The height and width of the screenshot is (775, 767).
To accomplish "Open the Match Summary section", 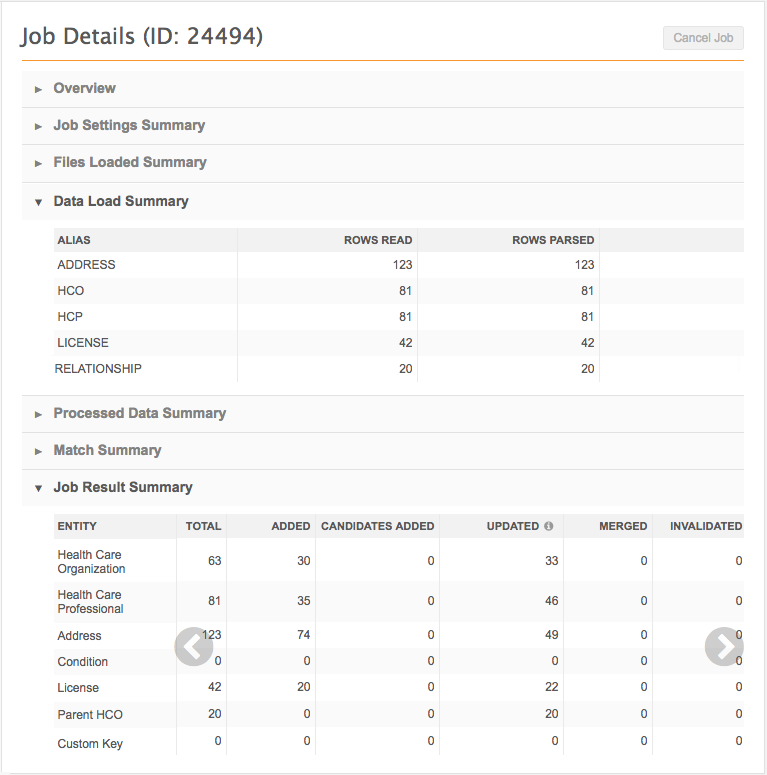I will click(x=107, y=451).
